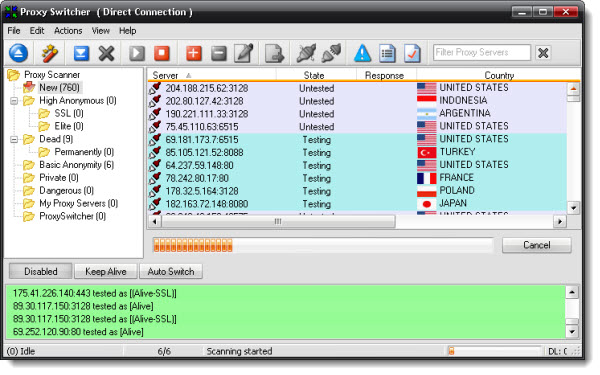The image size is (600, 375).
Task: Select proxy 64.237.59.148:80 row
Action: [357, 165]
